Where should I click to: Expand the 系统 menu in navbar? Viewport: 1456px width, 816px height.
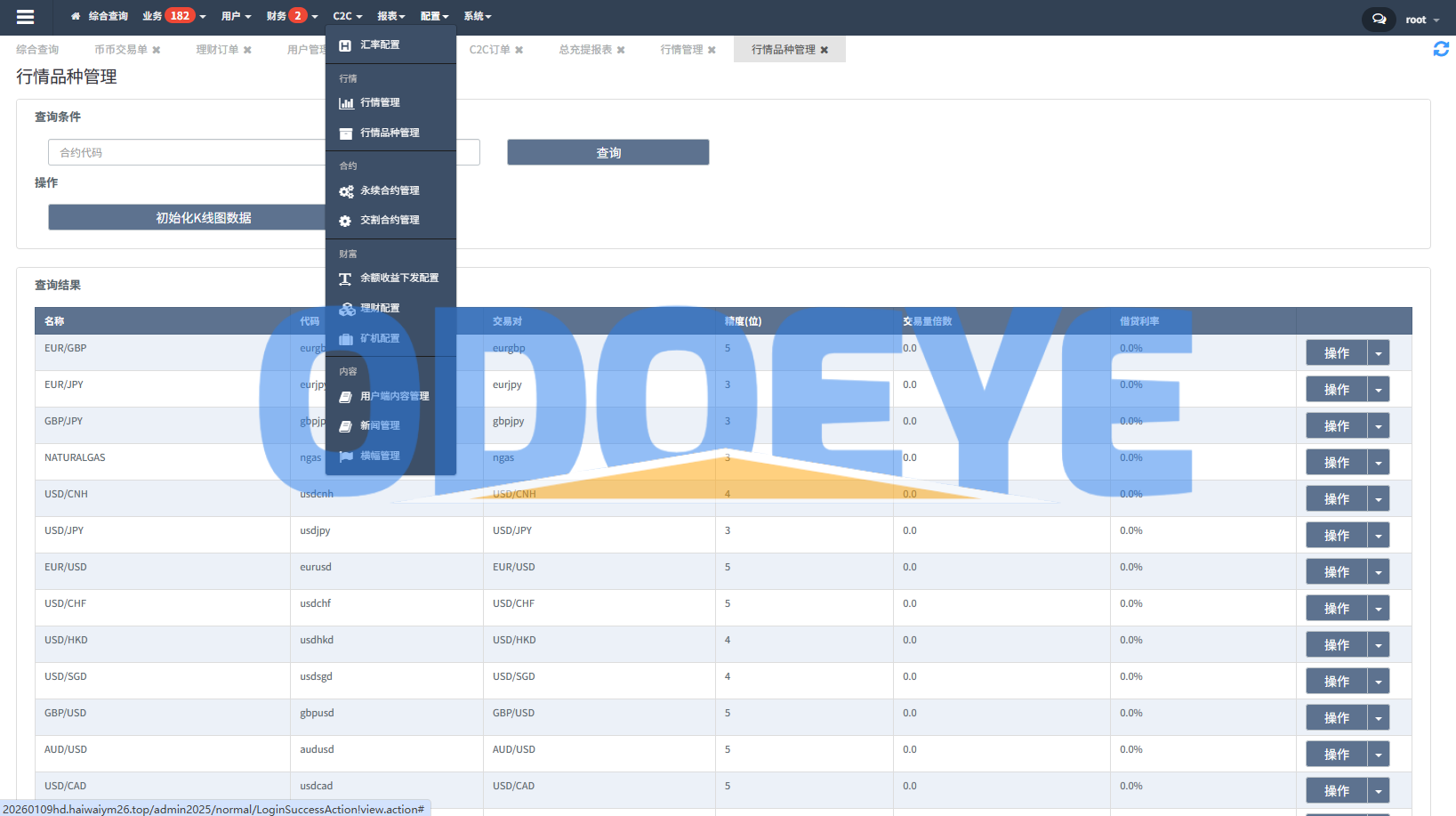click(477, 16)
